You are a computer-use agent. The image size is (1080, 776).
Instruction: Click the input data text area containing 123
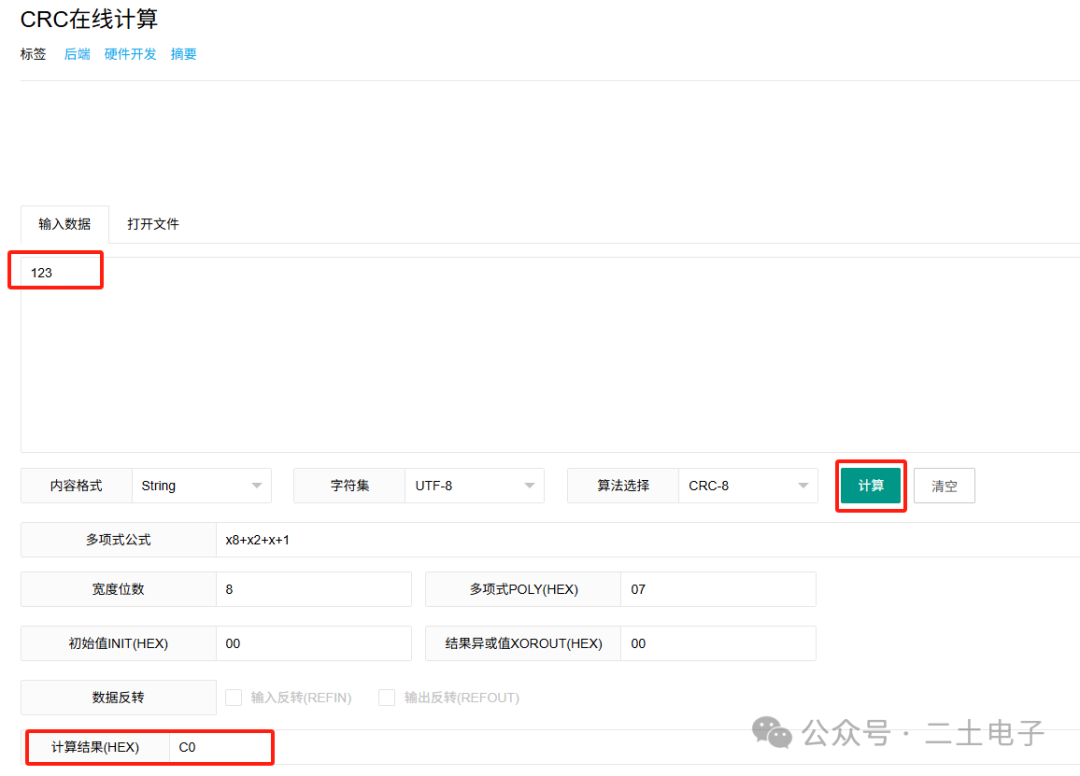(500, 350)
